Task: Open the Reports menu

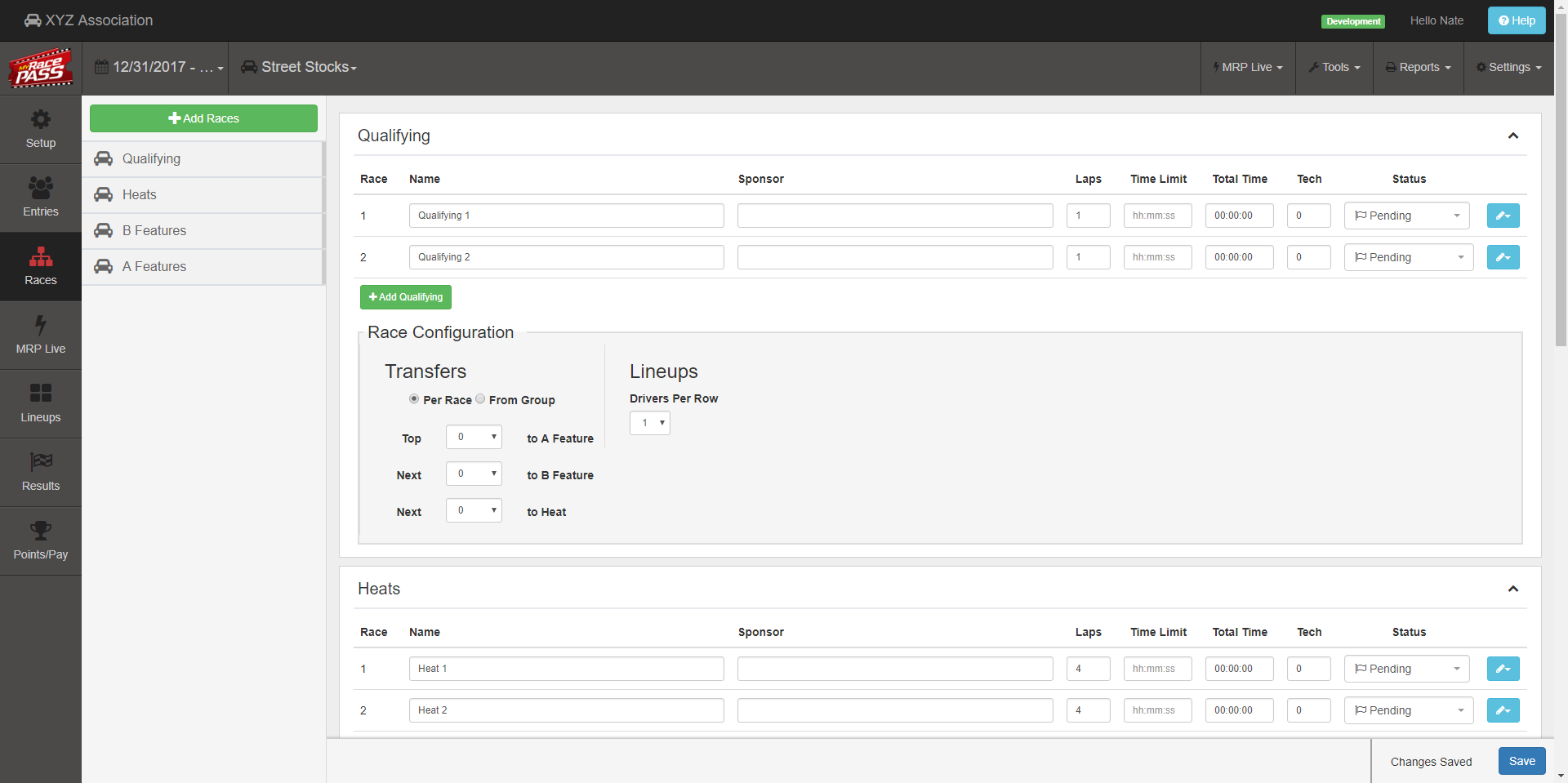Action: (x=1419, y=68)
